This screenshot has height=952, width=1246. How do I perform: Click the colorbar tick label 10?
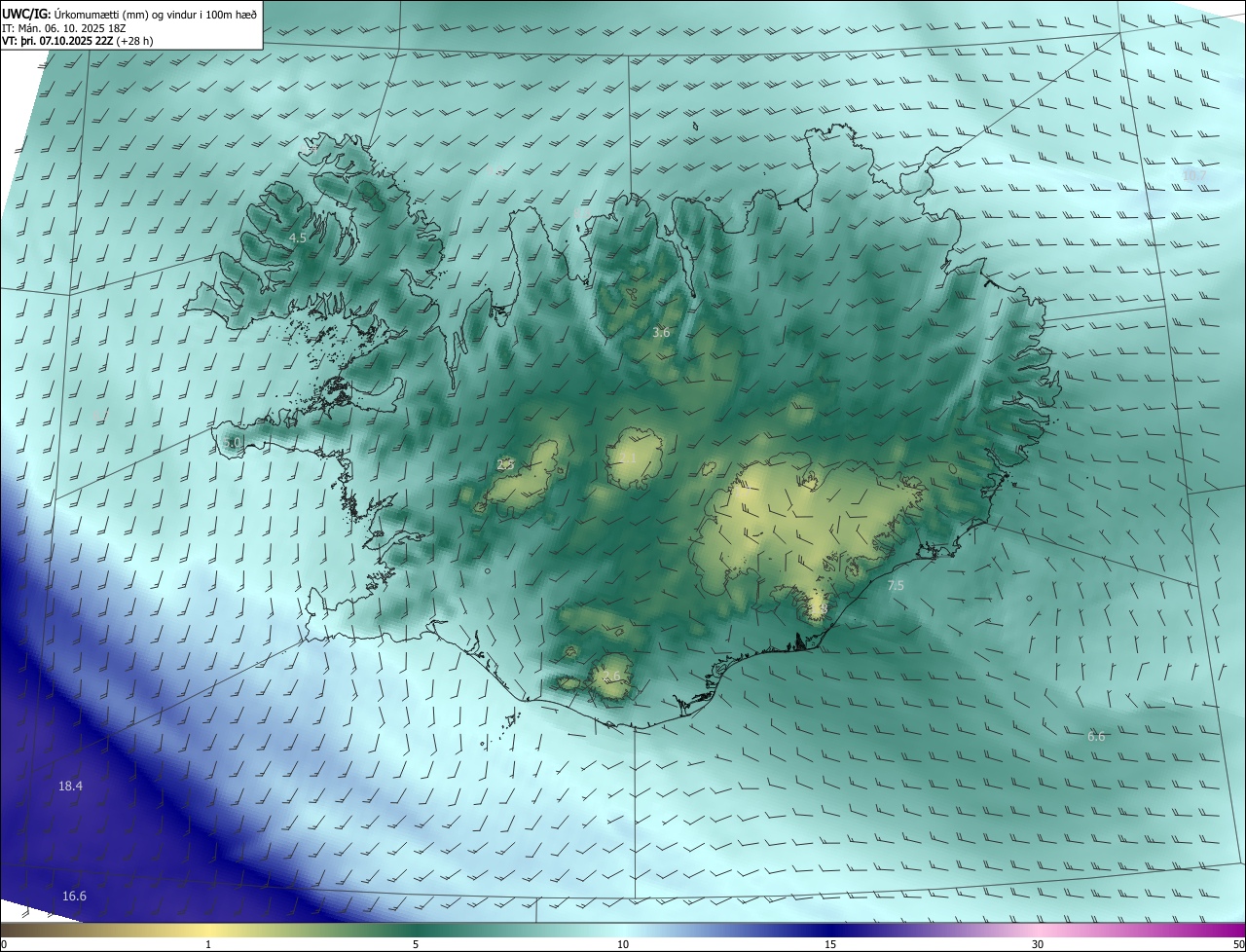pos(623,945)
